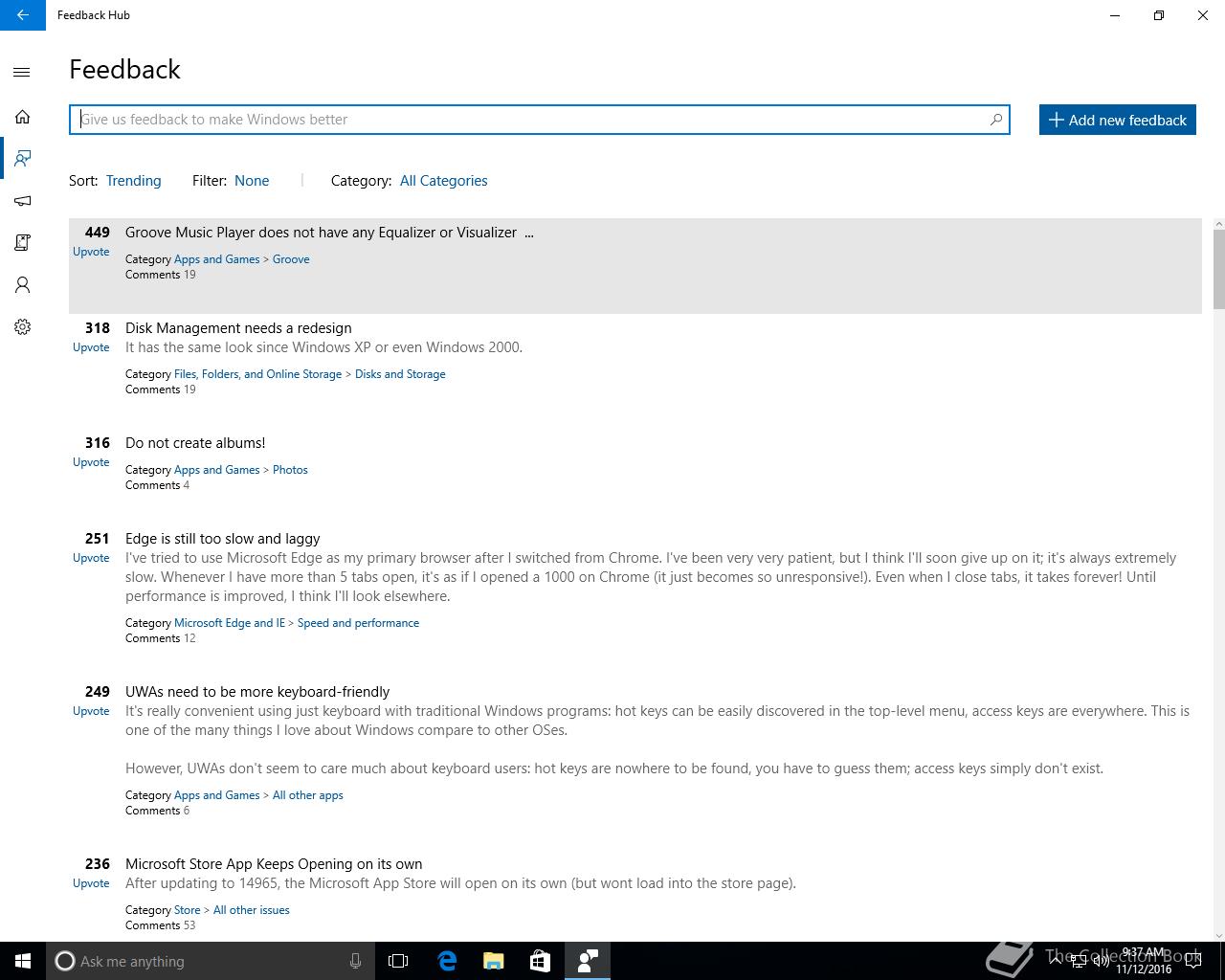Click the vertical scrollbar thumb
Viewport: 1225px width, 980px height.
[x=1218, y=270]
